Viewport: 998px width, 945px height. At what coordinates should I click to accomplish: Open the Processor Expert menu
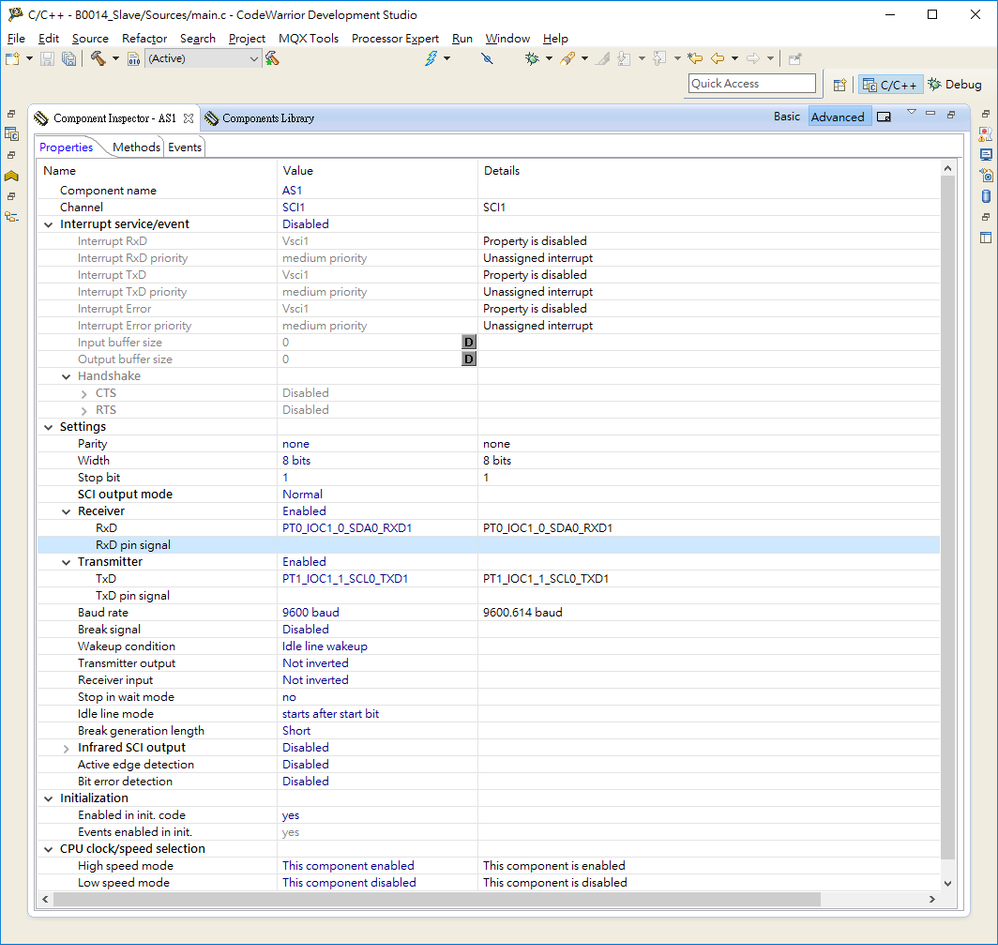pos(395,38)
